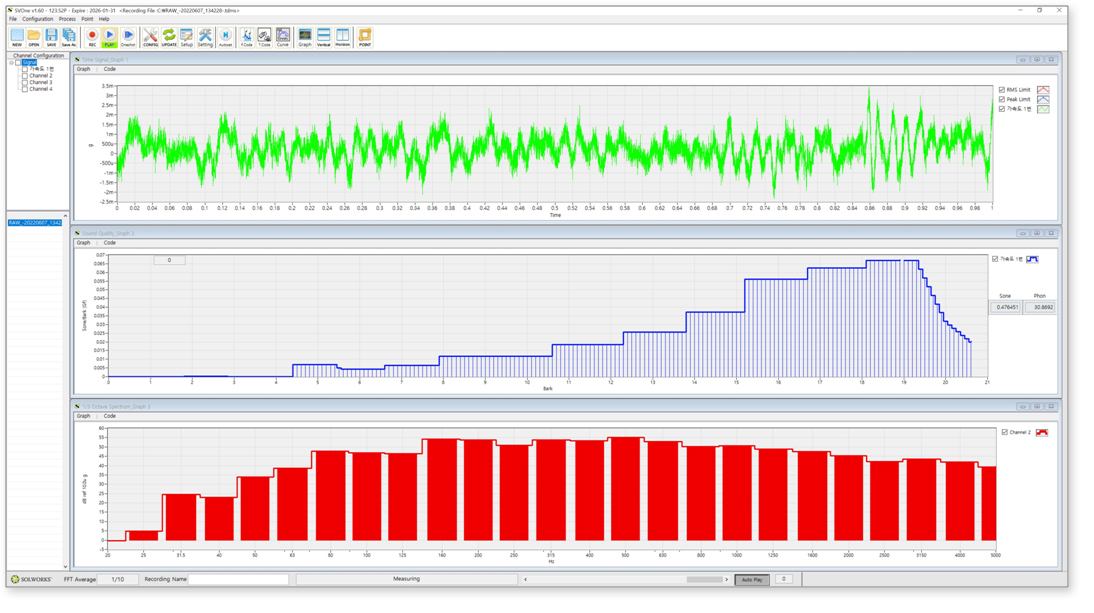
Task: Click the Save As toolbar icon
Action: pos(69,37)
